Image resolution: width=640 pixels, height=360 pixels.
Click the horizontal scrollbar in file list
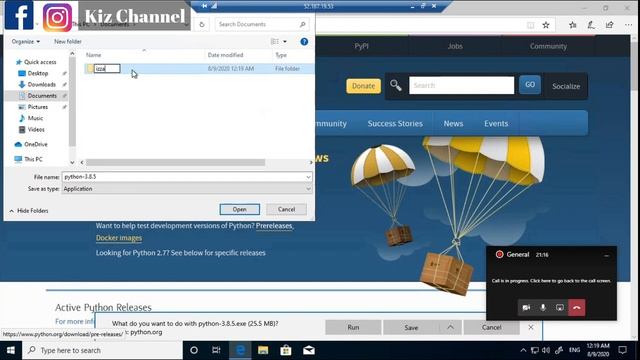coord(176,162)
